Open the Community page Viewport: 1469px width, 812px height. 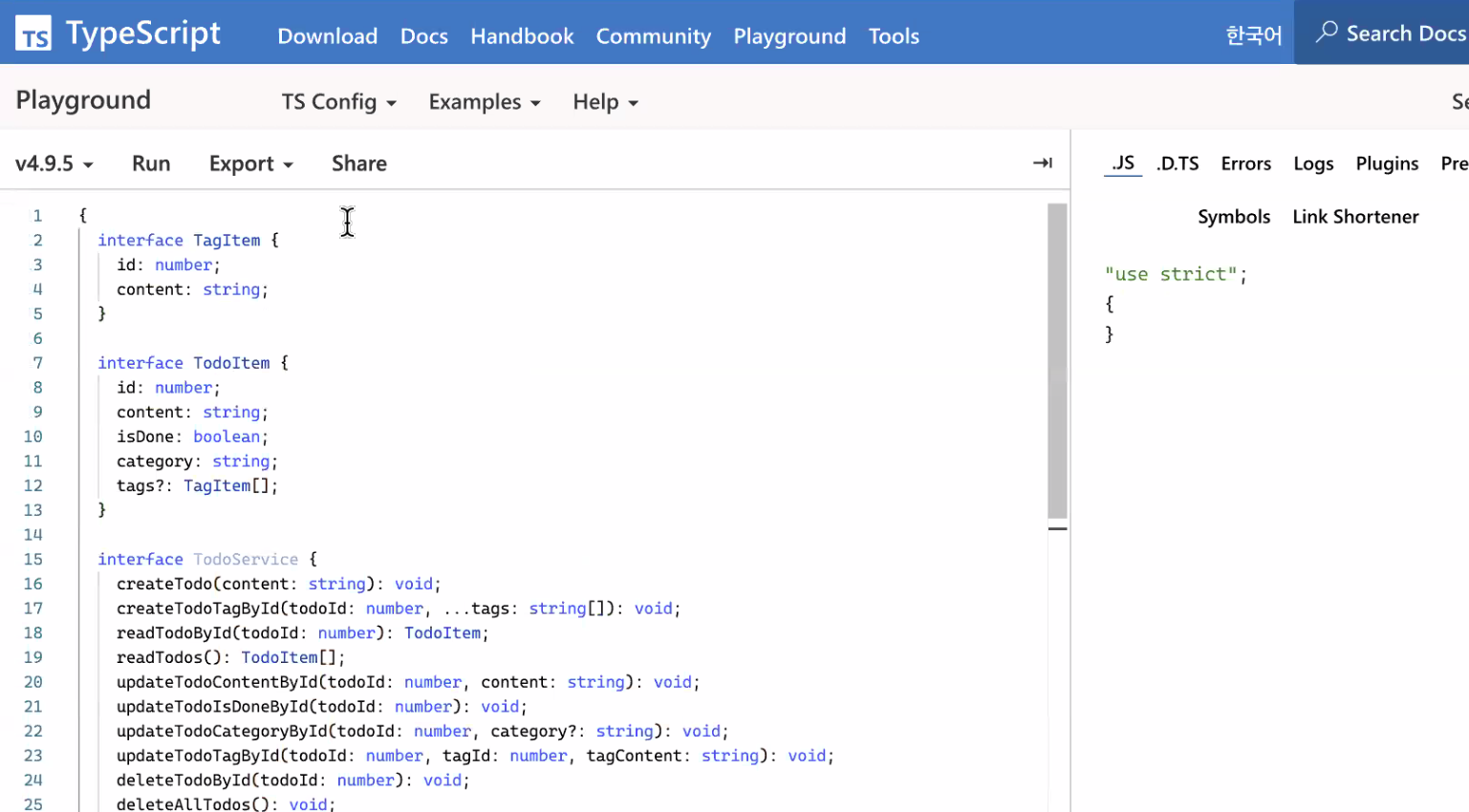coord(654,36)
